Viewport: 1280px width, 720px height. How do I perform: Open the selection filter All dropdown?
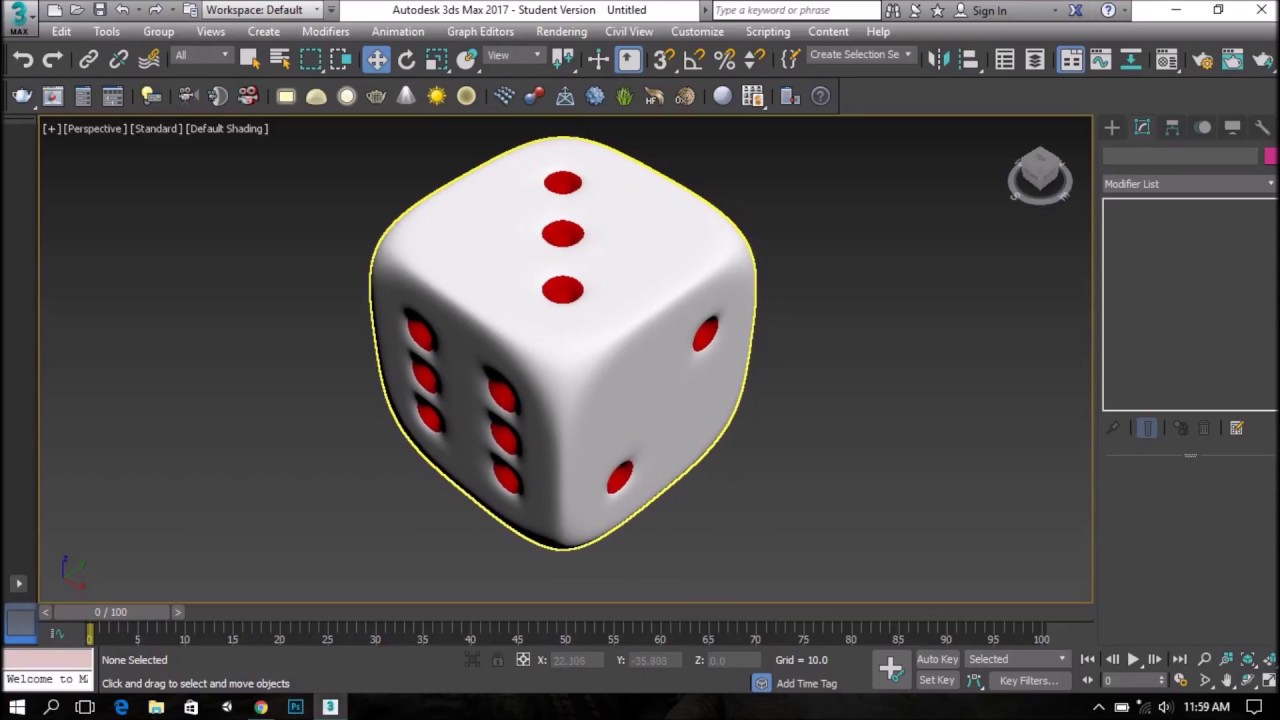202,55
